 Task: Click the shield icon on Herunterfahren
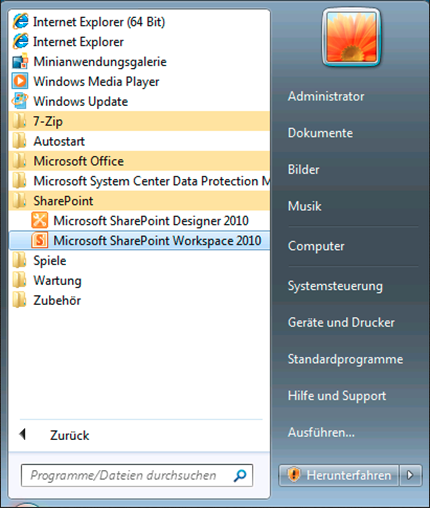click(x=294, y=475)
